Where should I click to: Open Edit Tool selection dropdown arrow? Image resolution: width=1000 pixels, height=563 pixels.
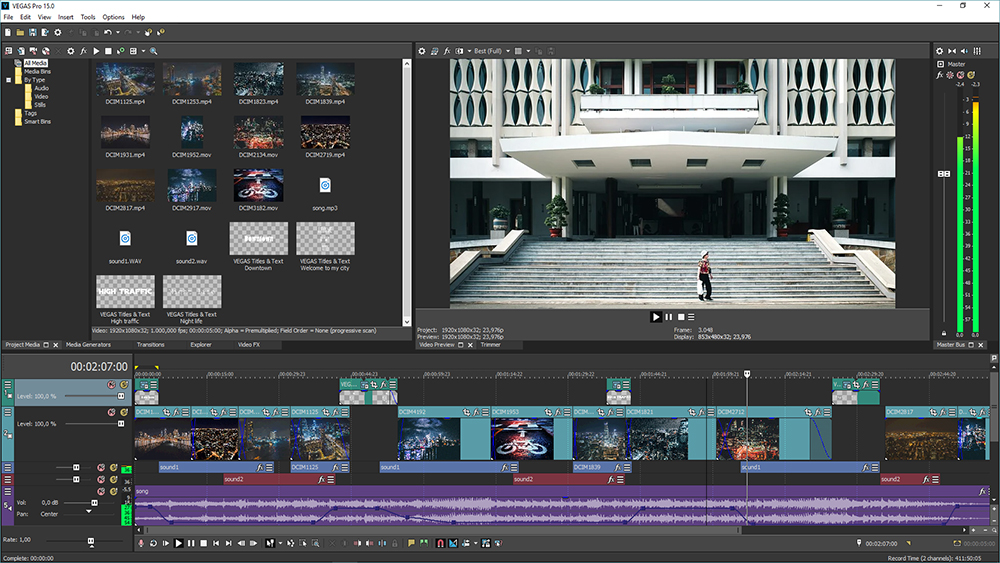[280, 543]
